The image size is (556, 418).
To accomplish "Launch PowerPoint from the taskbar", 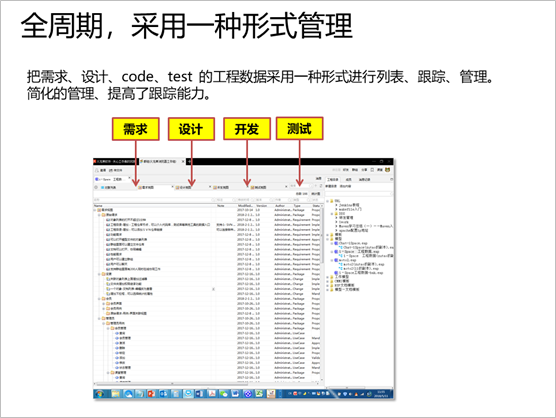I will [x=151, y=394].
